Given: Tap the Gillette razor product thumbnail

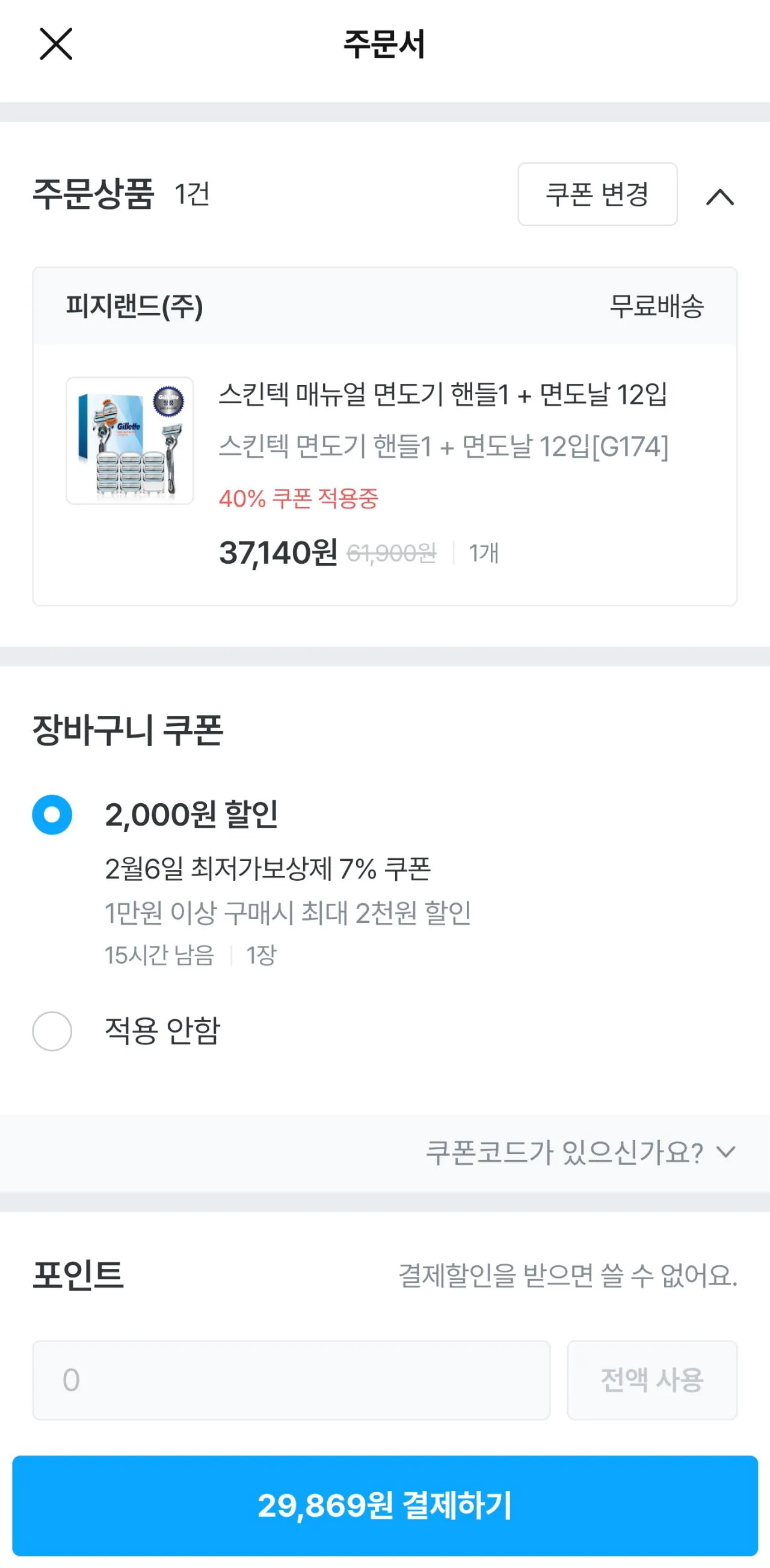Looking at the screenshot, I should pyautogui.click(x=130, y=440).
